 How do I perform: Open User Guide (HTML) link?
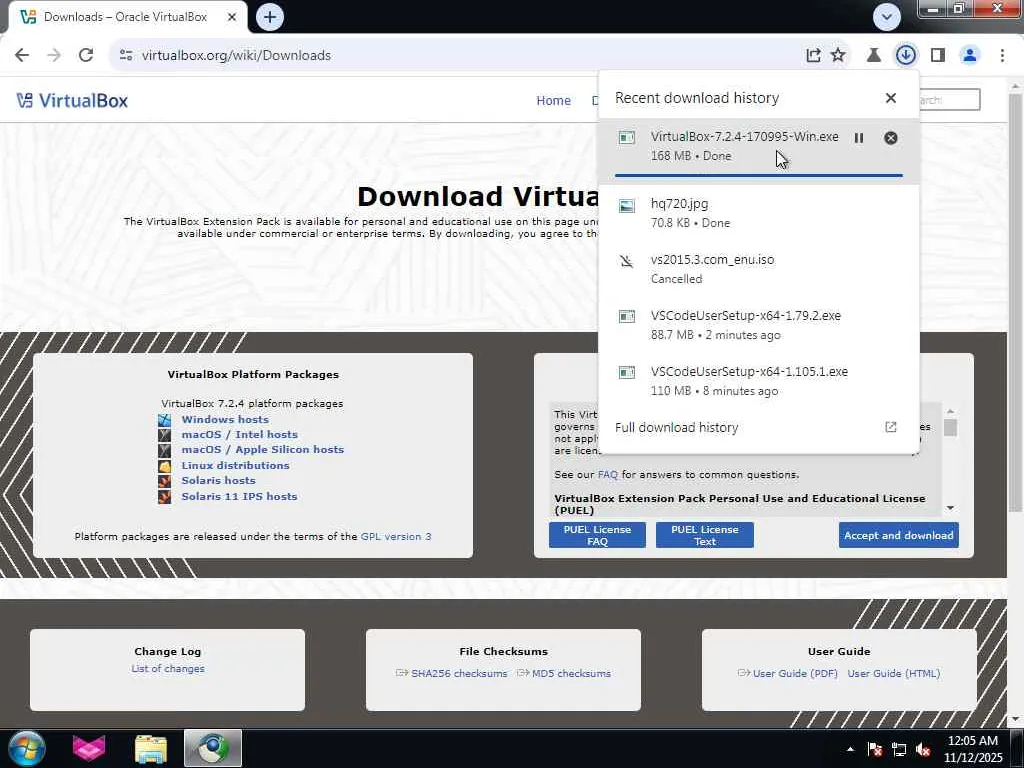(x=893, y=673)
